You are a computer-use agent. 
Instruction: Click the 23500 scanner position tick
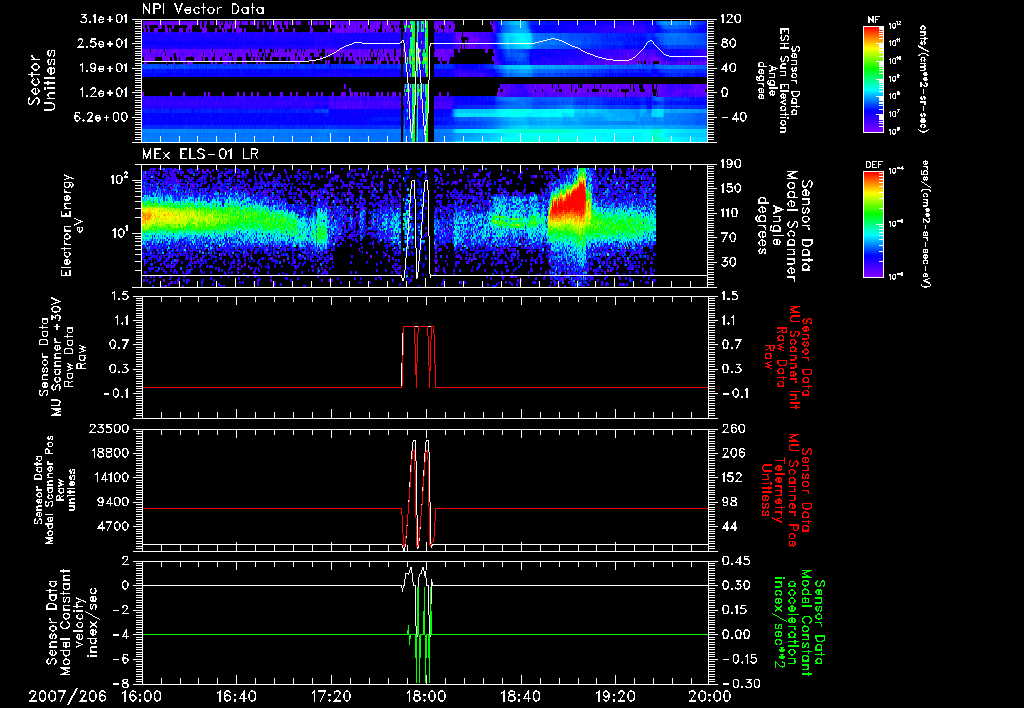tap(108, 428)
